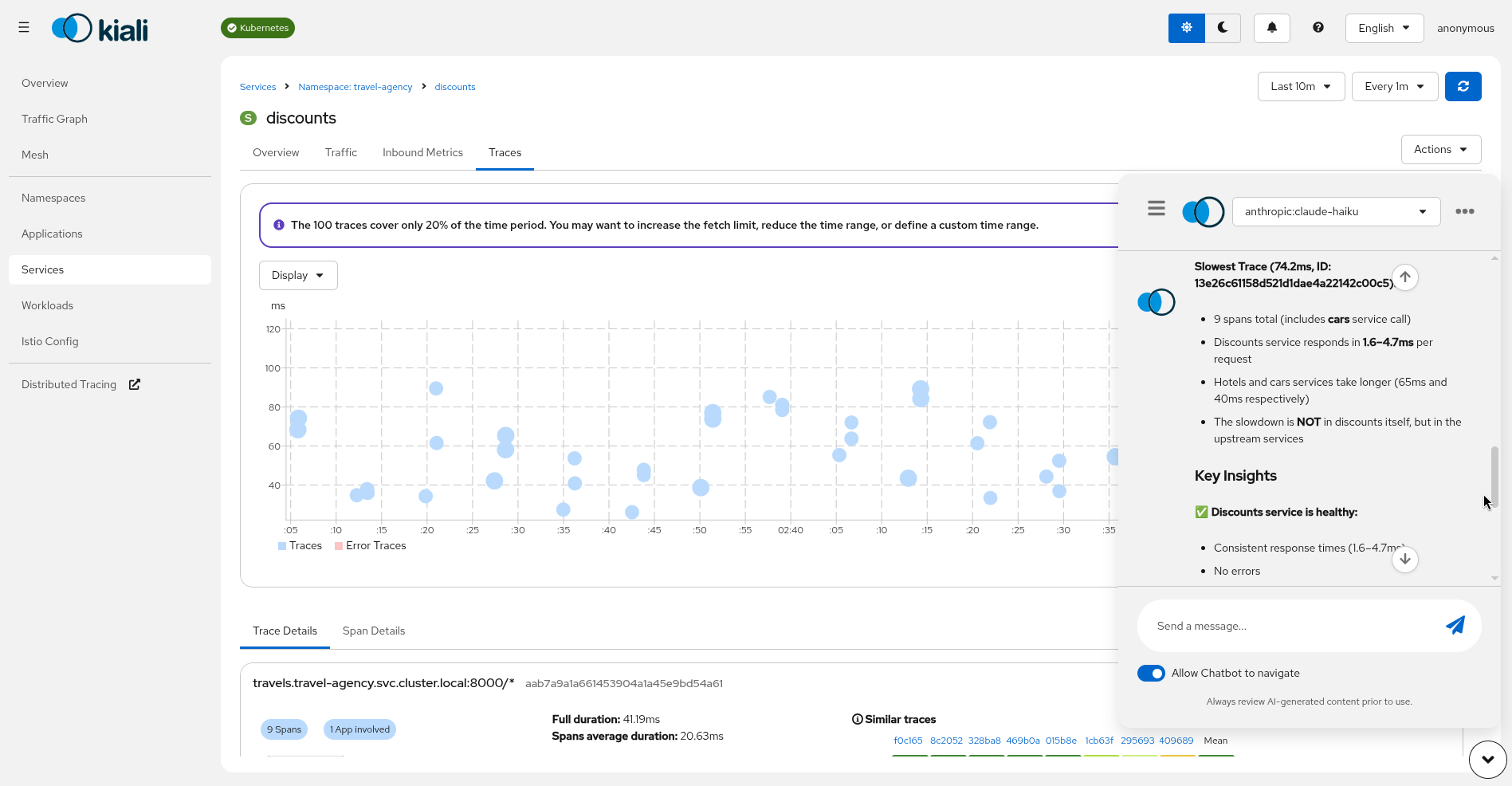Collapse the chatbot panel chevron button
This screenshot has width=1512, height=786.
click(1487, 760)
